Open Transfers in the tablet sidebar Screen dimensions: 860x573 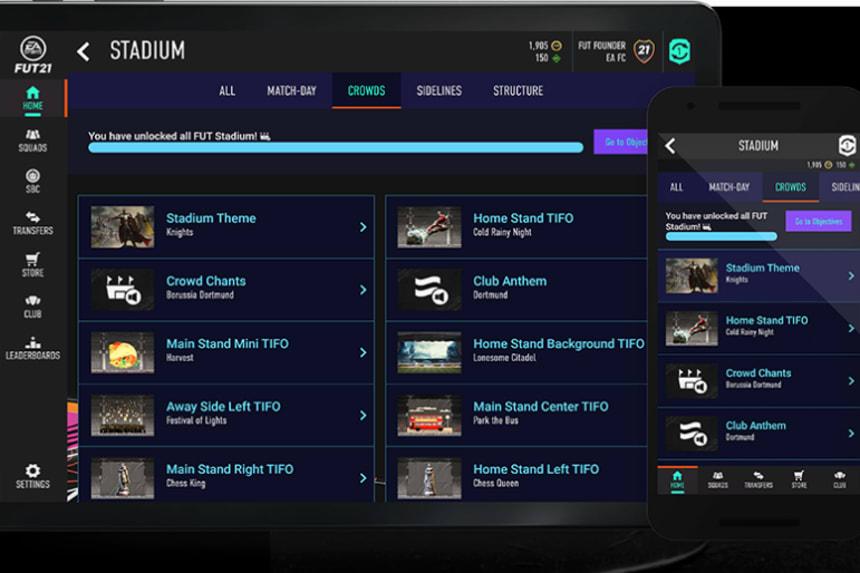coord(33,223)
